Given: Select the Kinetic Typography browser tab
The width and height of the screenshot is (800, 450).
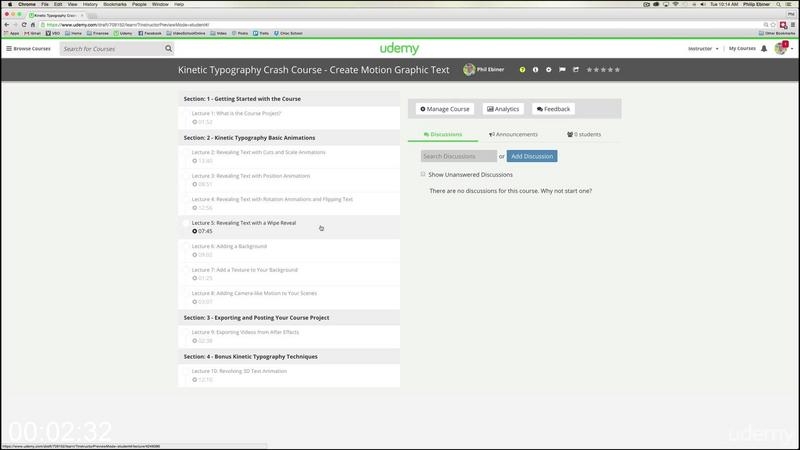Looking at the screenshot, I should (x=57, y=15).
